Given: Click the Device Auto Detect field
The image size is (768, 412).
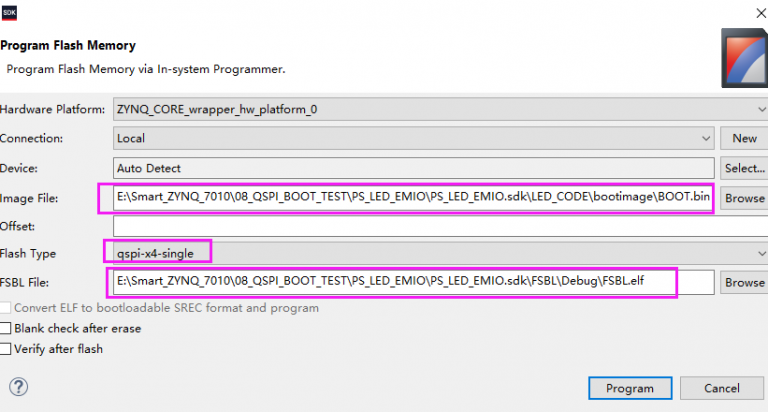Looking at the screenshot, I should pos(413,168).
